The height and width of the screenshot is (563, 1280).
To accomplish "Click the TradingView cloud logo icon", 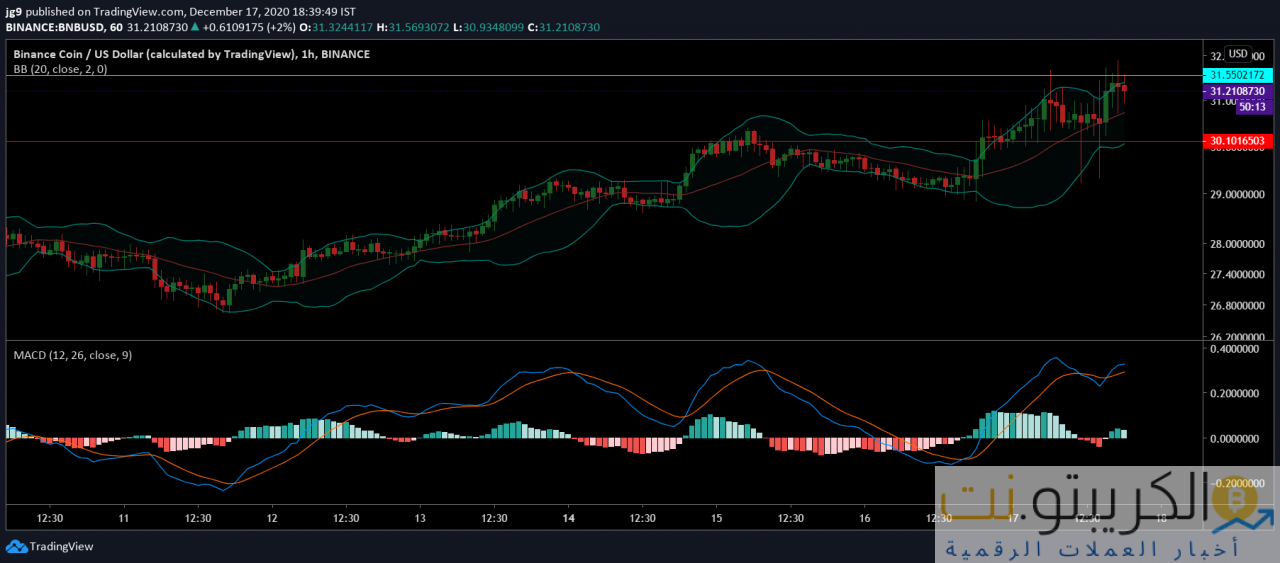I will tap(16, 546).
